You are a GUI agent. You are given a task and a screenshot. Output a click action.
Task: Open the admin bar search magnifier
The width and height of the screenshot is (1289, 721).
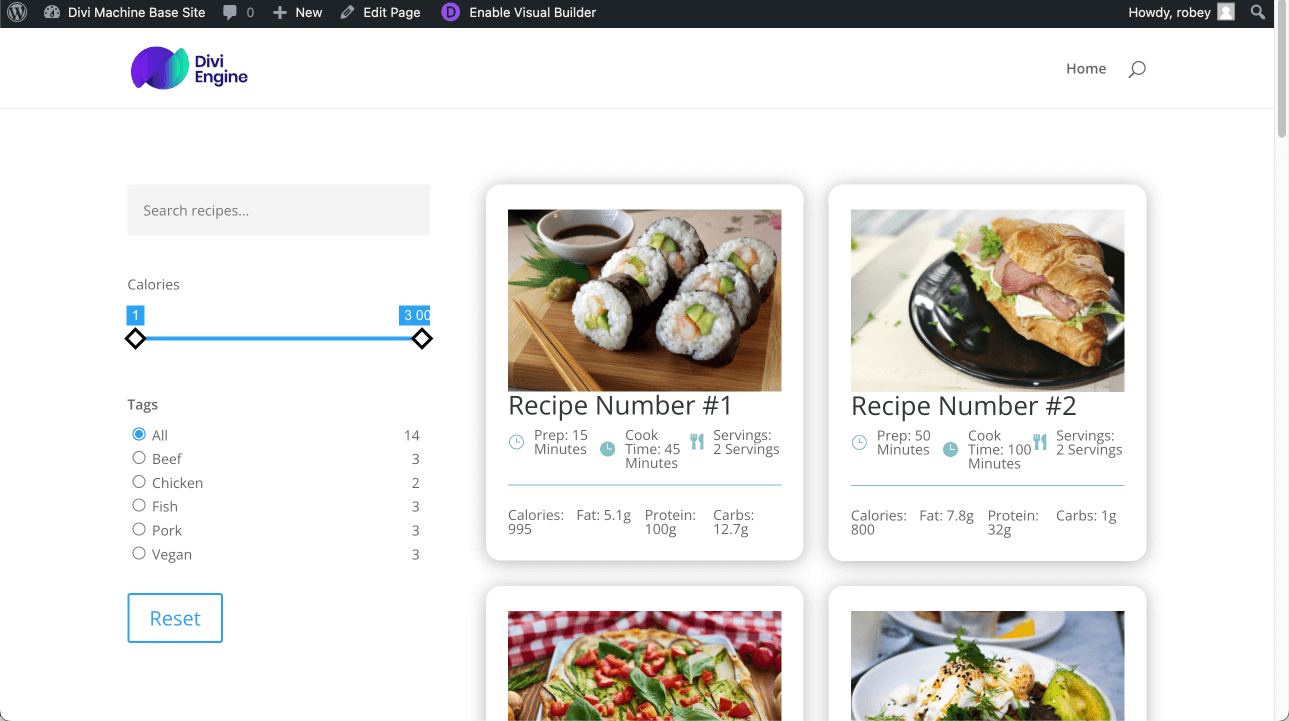point(1258,13)
